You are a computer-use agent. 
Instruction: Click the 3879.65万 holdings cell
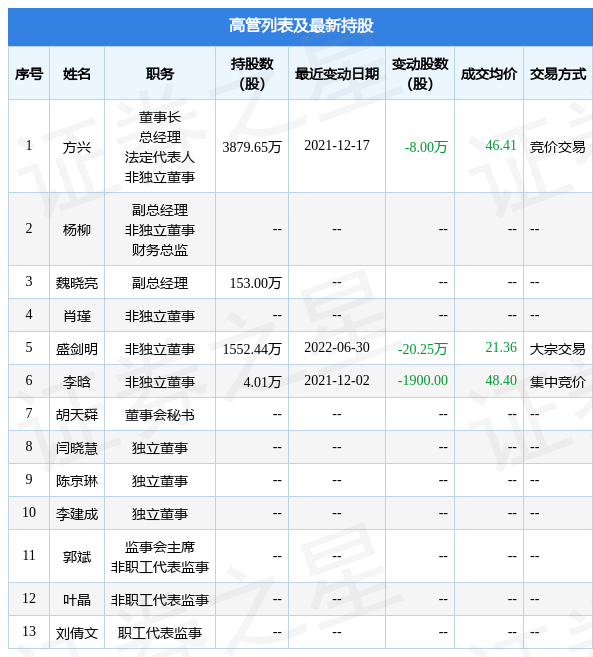(x=252, y=147)
